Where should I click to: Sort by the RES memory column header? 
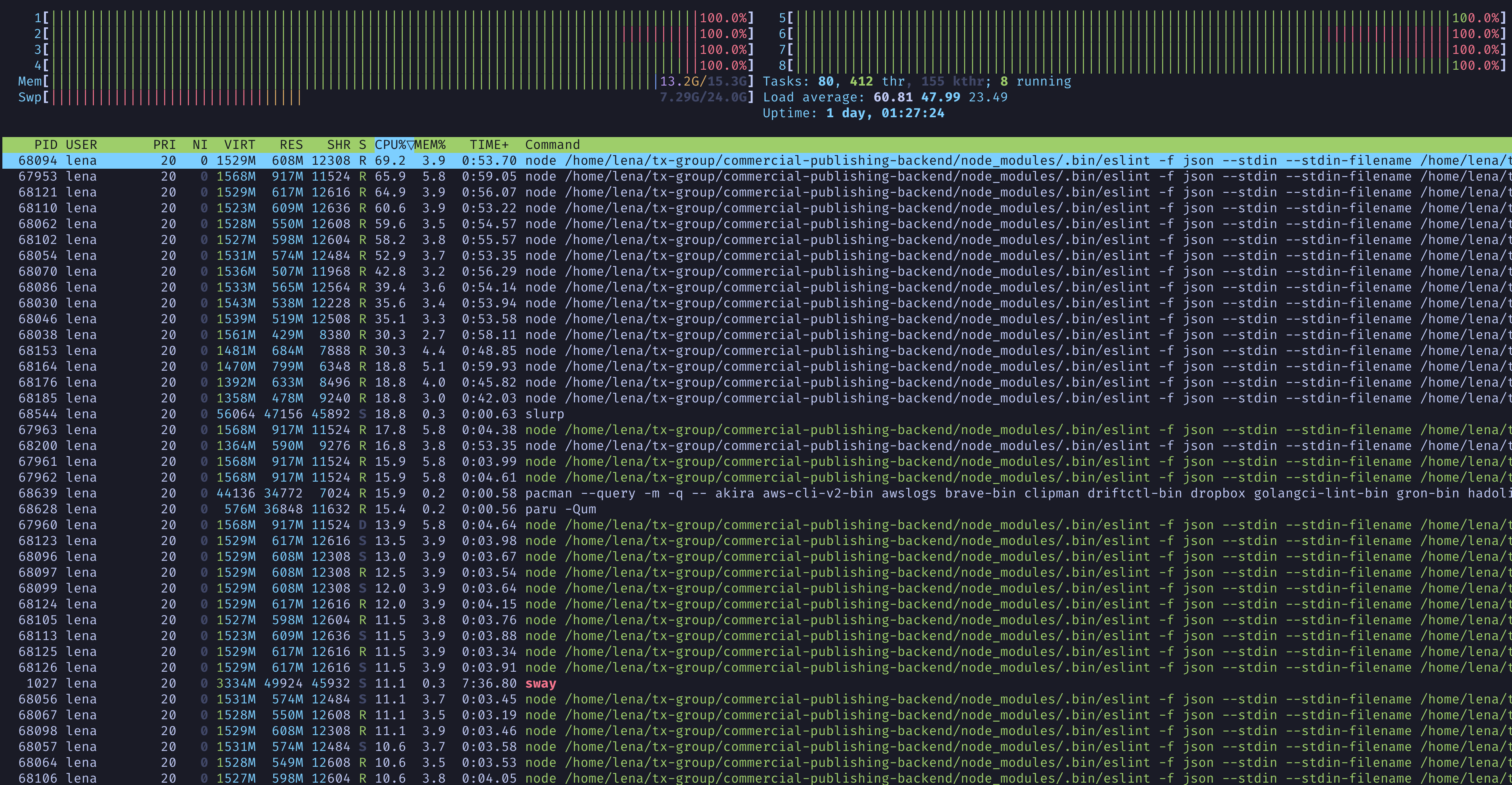click(x=291, y=145)
